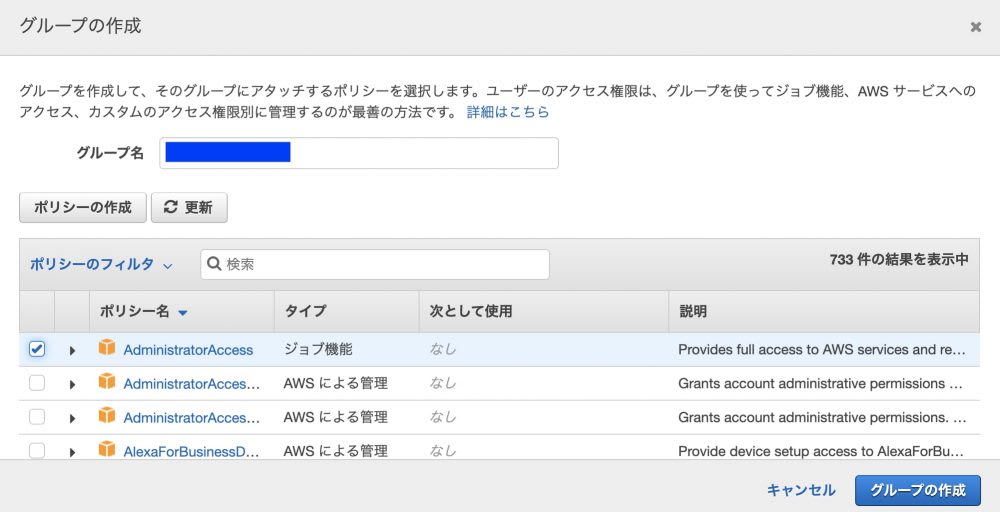Click the description 'Provide device setup access to AlexaForBu…'
This screenshot has width=1000, height=512.
[821, 451]
